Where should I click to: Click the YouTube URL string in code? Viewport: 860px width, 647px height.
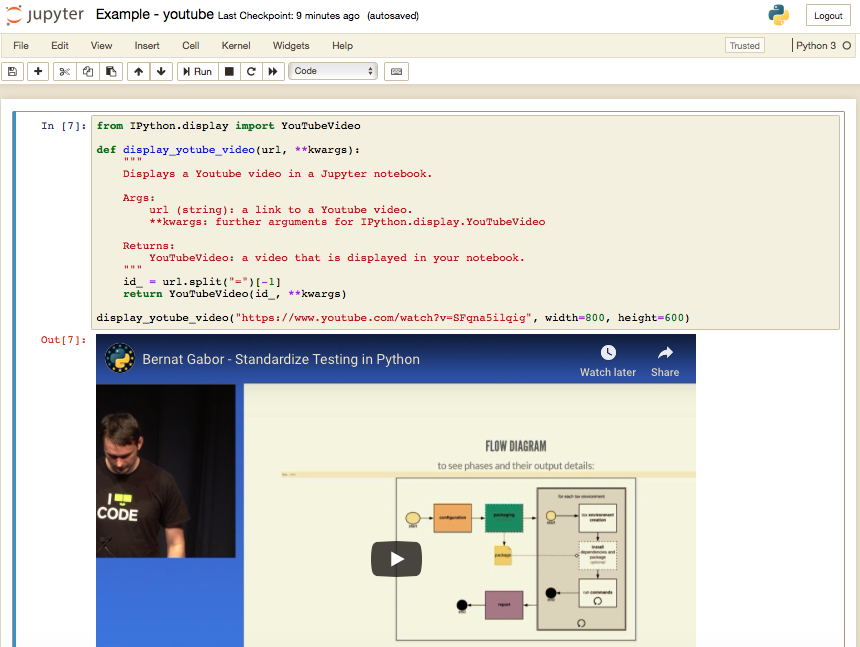point(383,317)
